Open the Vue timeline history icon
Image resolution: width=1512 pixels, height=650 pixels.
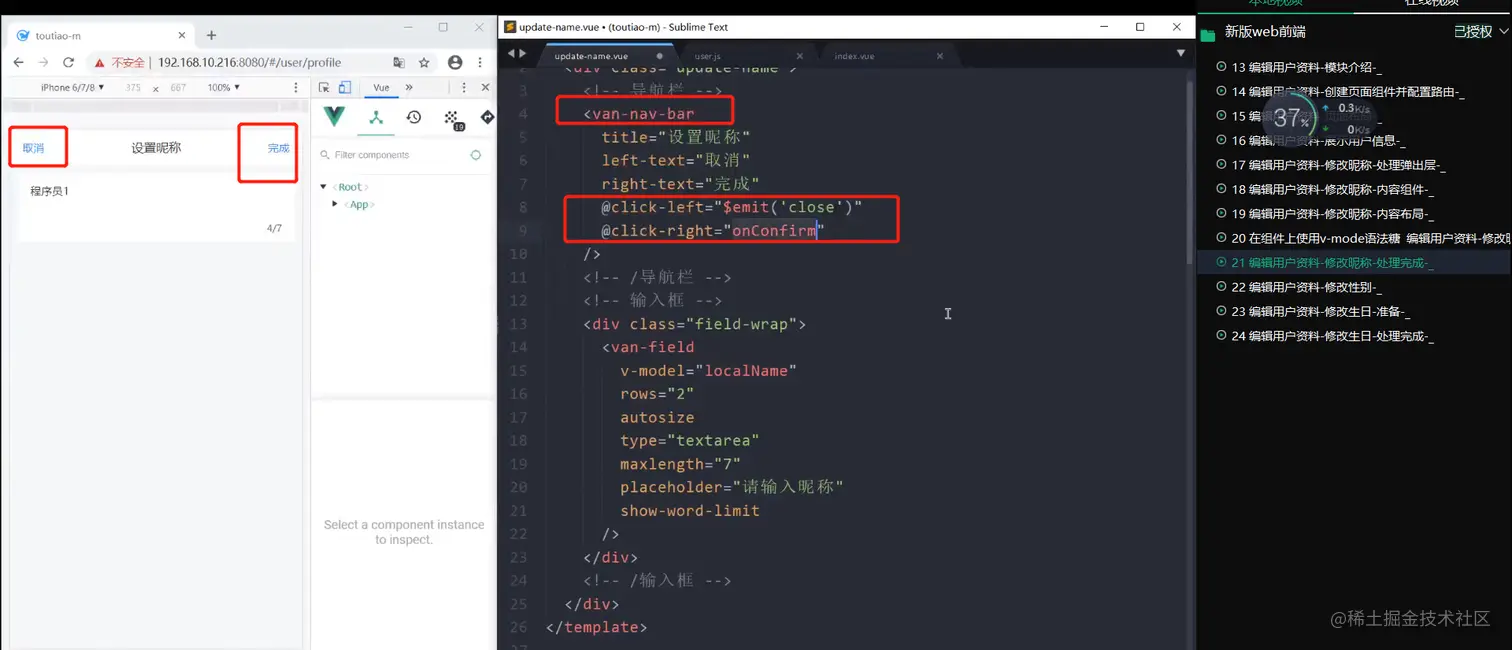click(414, 117)
